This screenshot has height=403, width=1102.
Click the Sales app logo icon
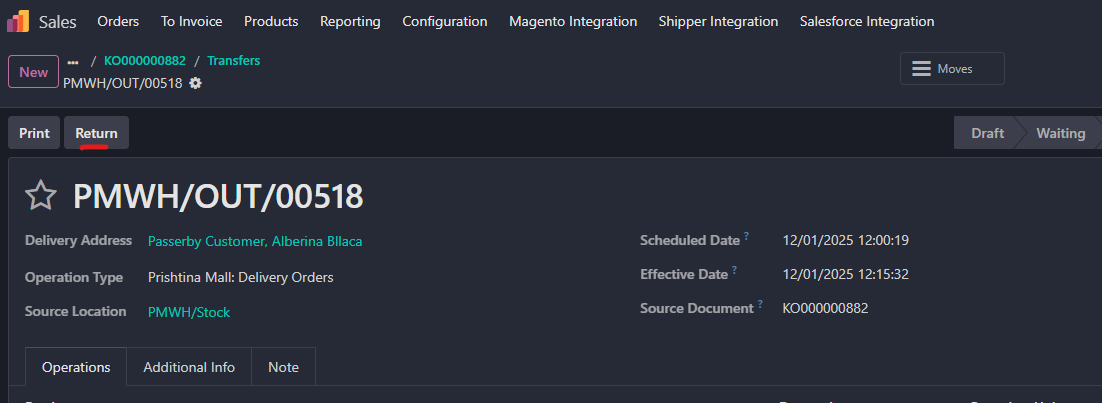(x=18, y=21)
